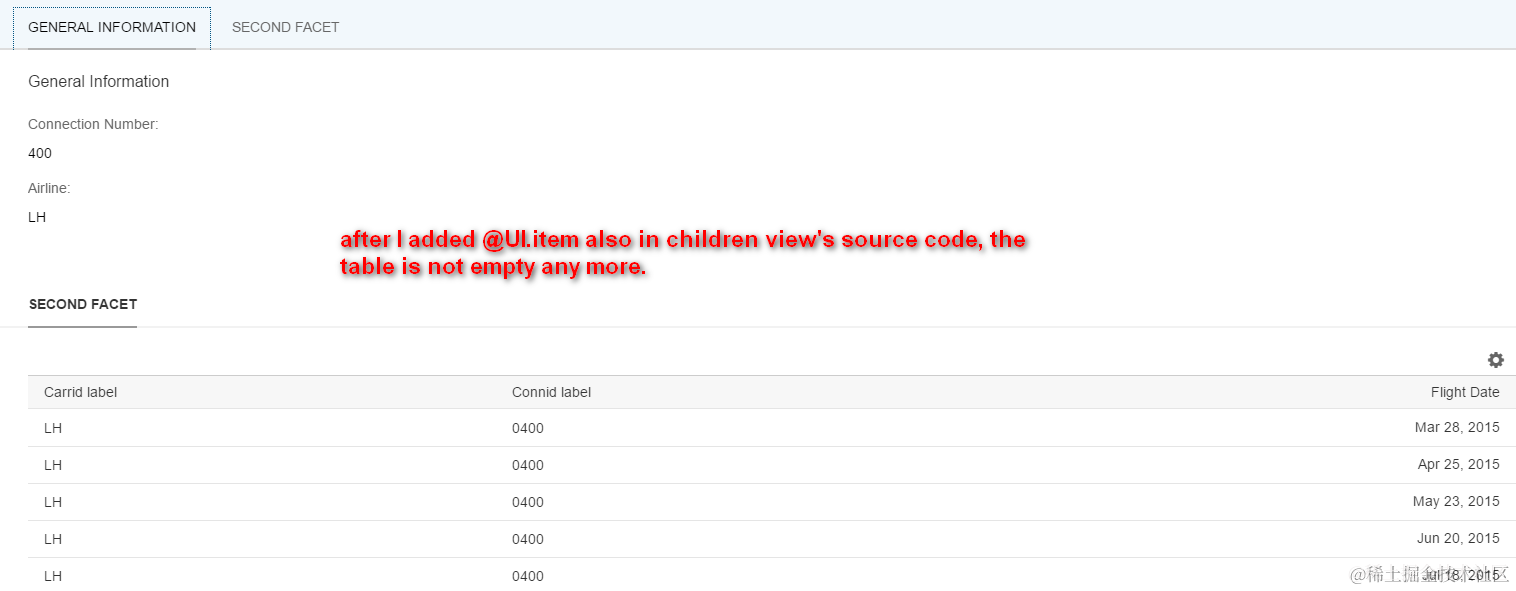Select the SECOND FACET section header above table
The image size is (1516, 591).
[x=83, y=304]
